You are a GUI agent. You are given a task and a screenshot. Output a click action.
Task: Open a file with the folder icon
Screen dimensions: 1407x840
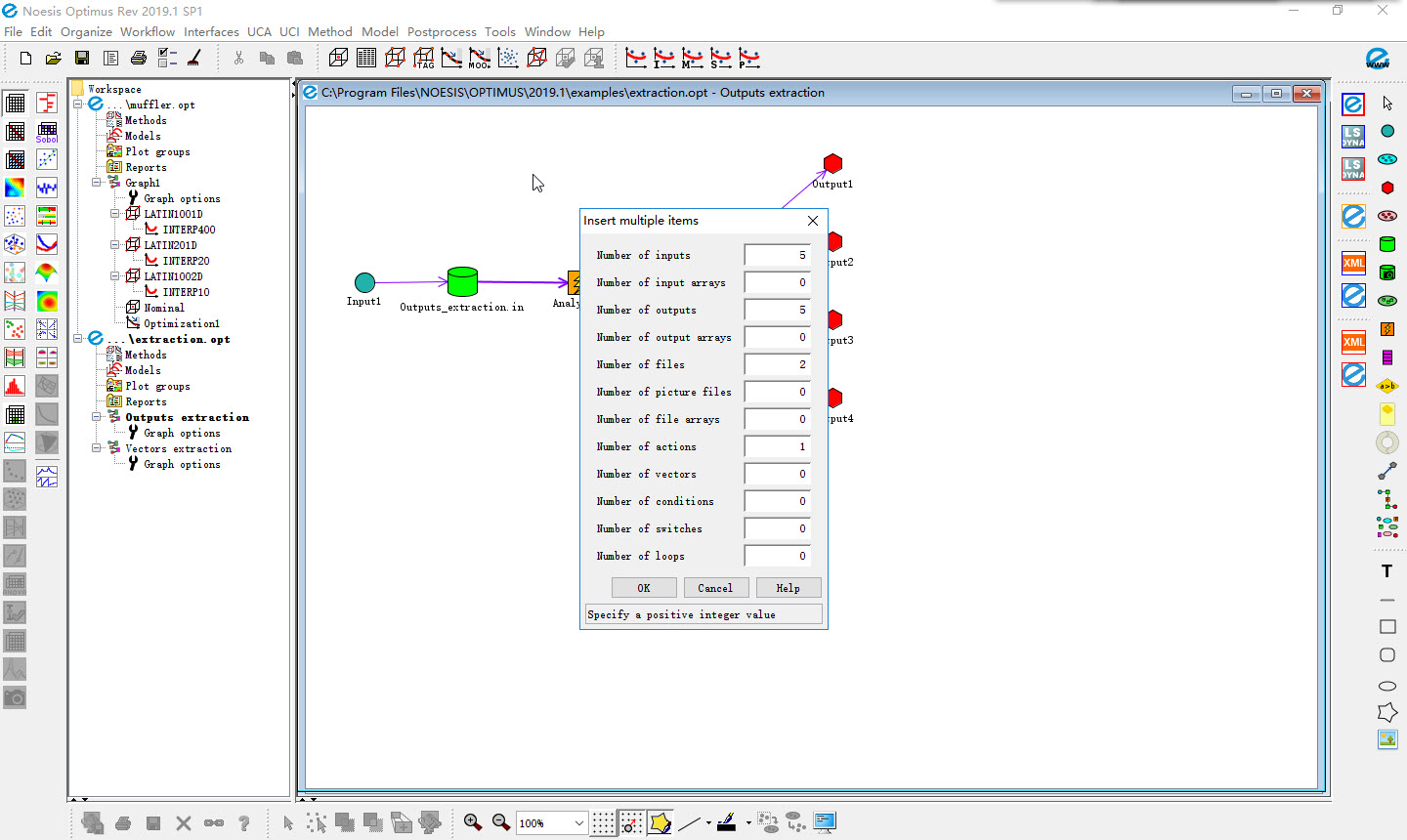(x=54, y=59)
